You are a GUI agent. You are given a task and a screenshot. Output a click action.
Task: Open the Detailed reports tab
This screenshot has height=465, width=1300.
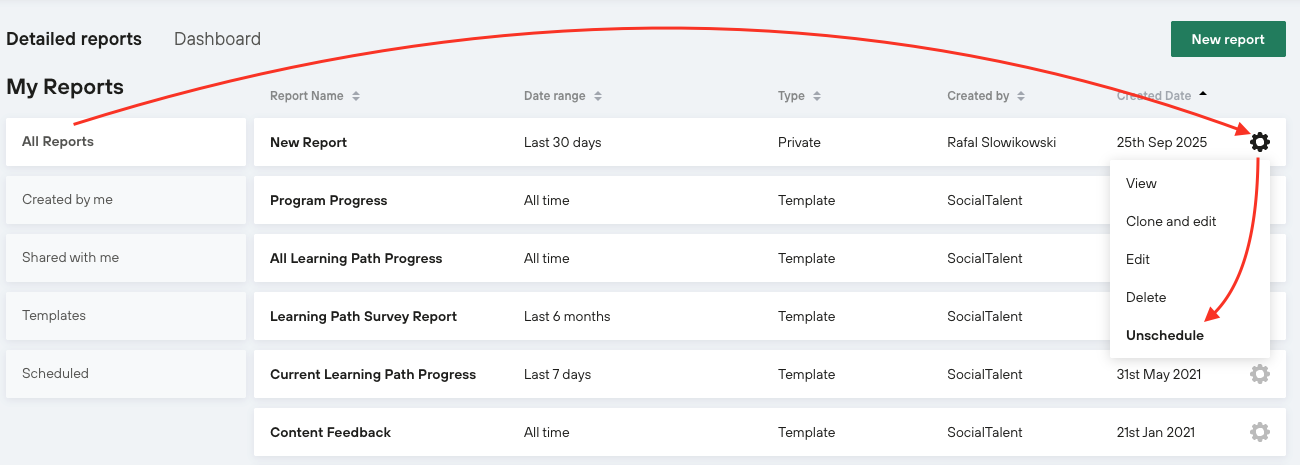pos(74,39)
